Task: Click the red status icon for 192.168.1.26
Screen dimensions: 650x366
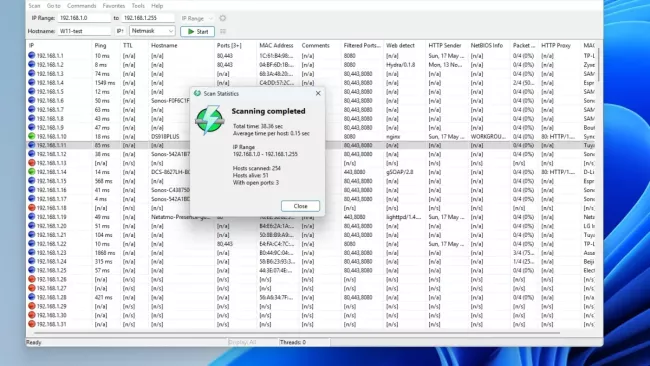Action: 32,279
